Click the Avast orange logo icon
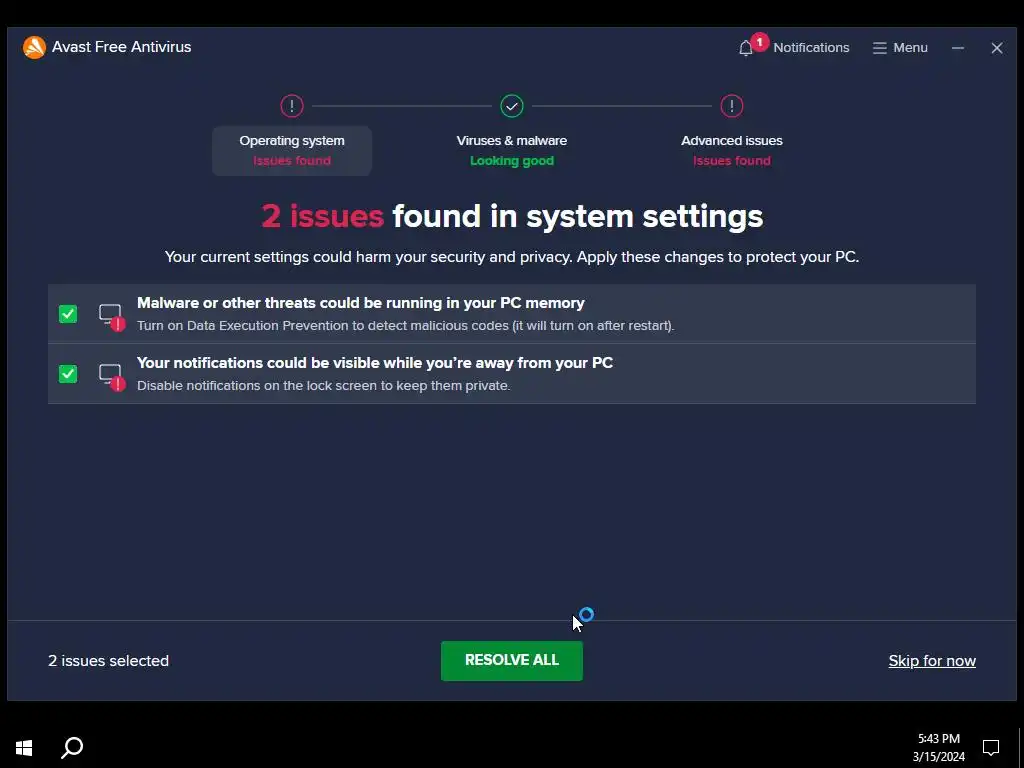Viewport: 1024px width, 768px height. [x=34, y=47]
